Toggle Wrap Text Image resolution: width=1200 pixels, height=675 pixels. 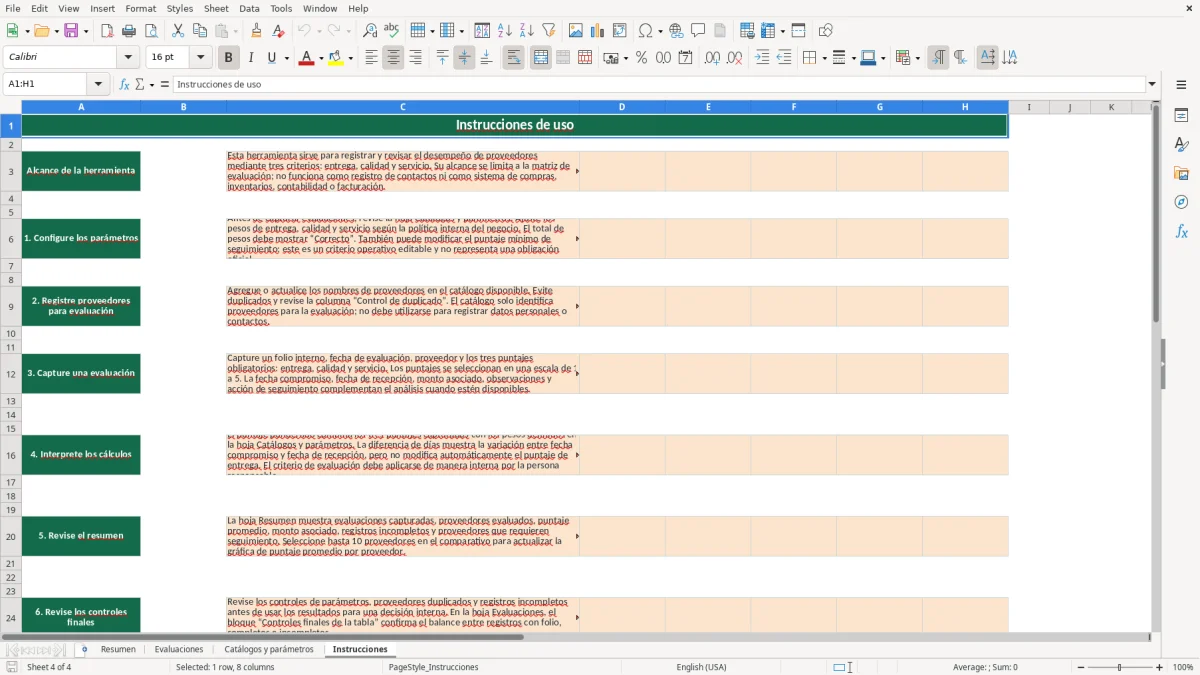(x=513, y=58)
